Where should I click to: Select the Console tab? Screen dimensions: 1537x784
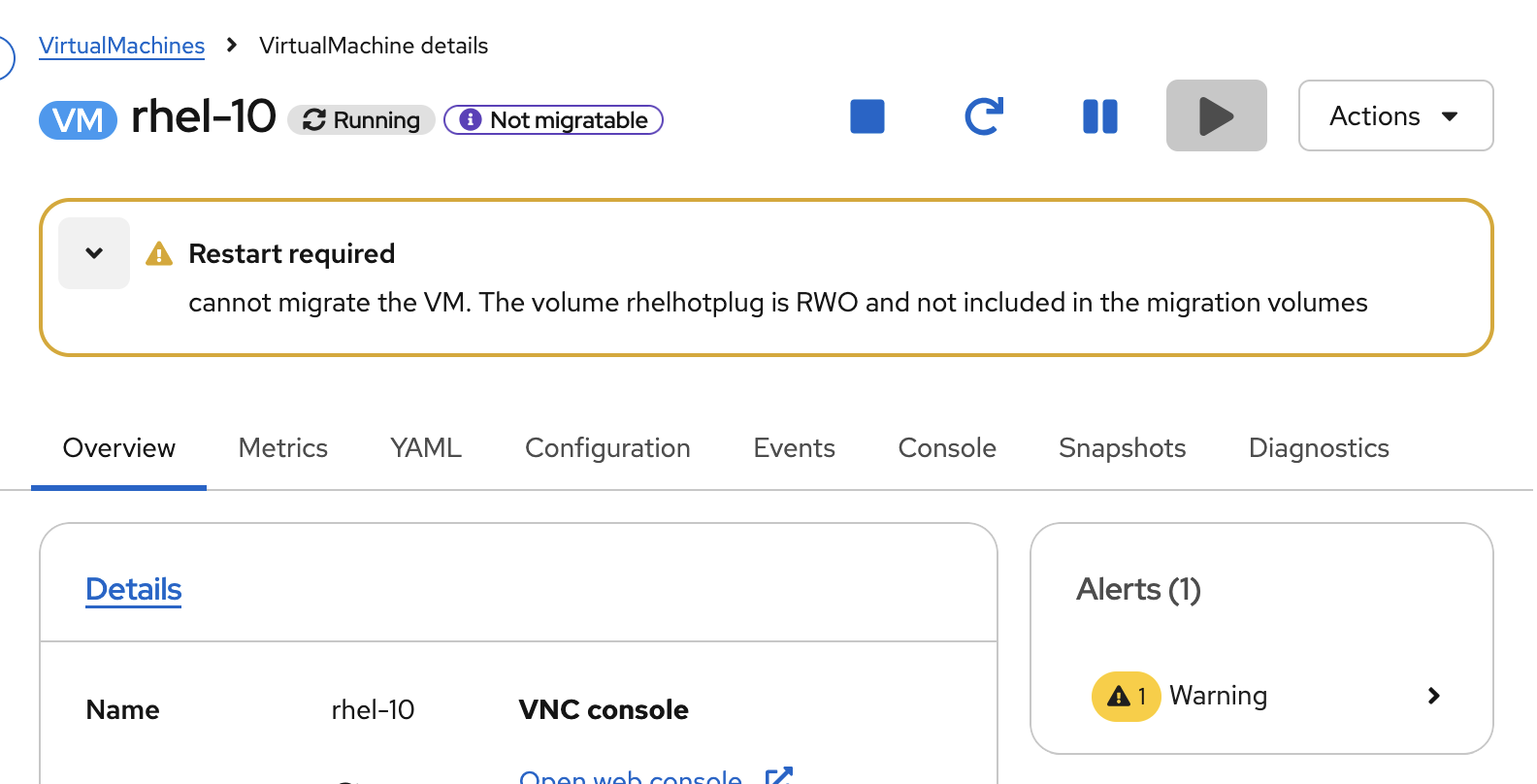coord(947,448)
